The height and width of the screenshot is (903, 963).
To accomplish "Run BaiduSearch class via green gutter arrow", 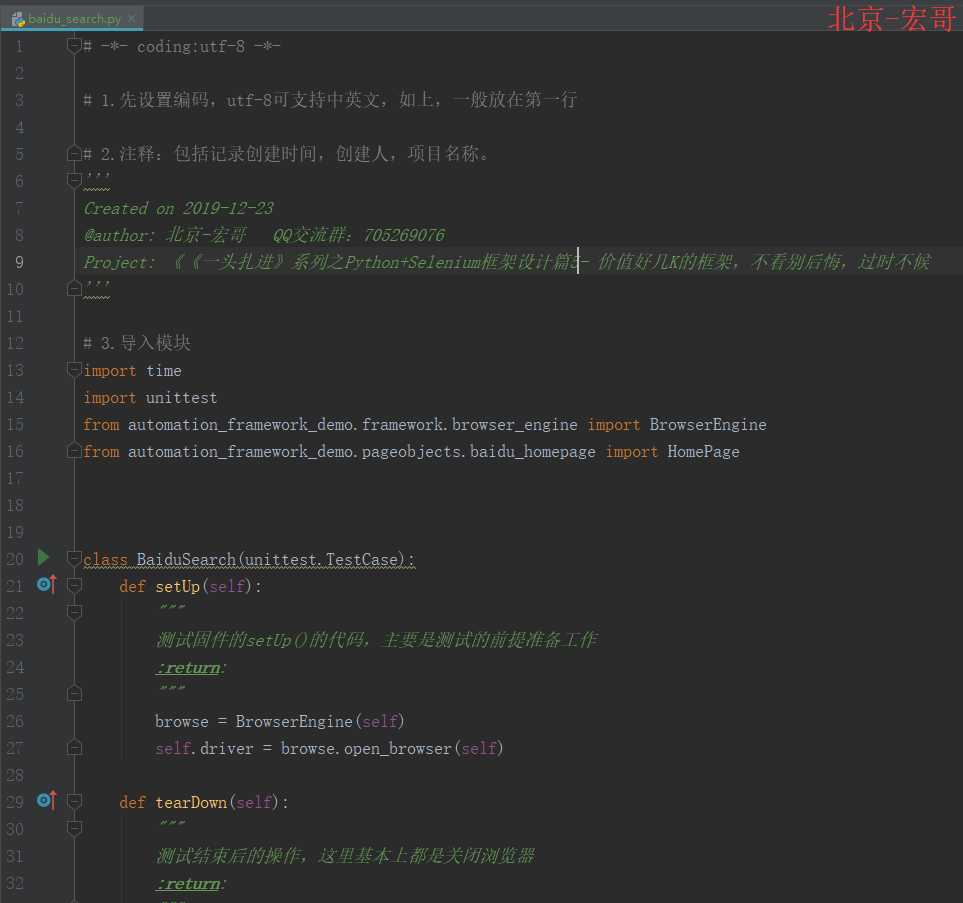I will (x=43, y=557).
